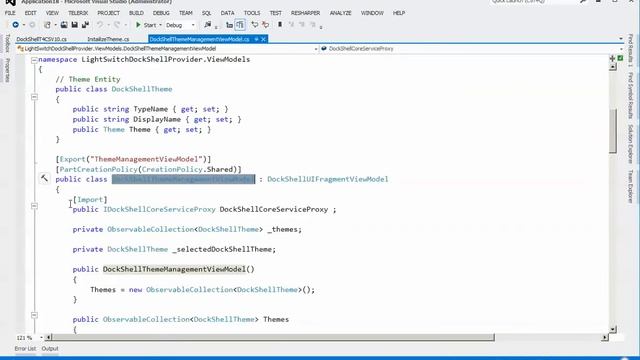Click the Navigate Forward arrow icon
This screenshot has height=360, width=640.
[32, 25]
